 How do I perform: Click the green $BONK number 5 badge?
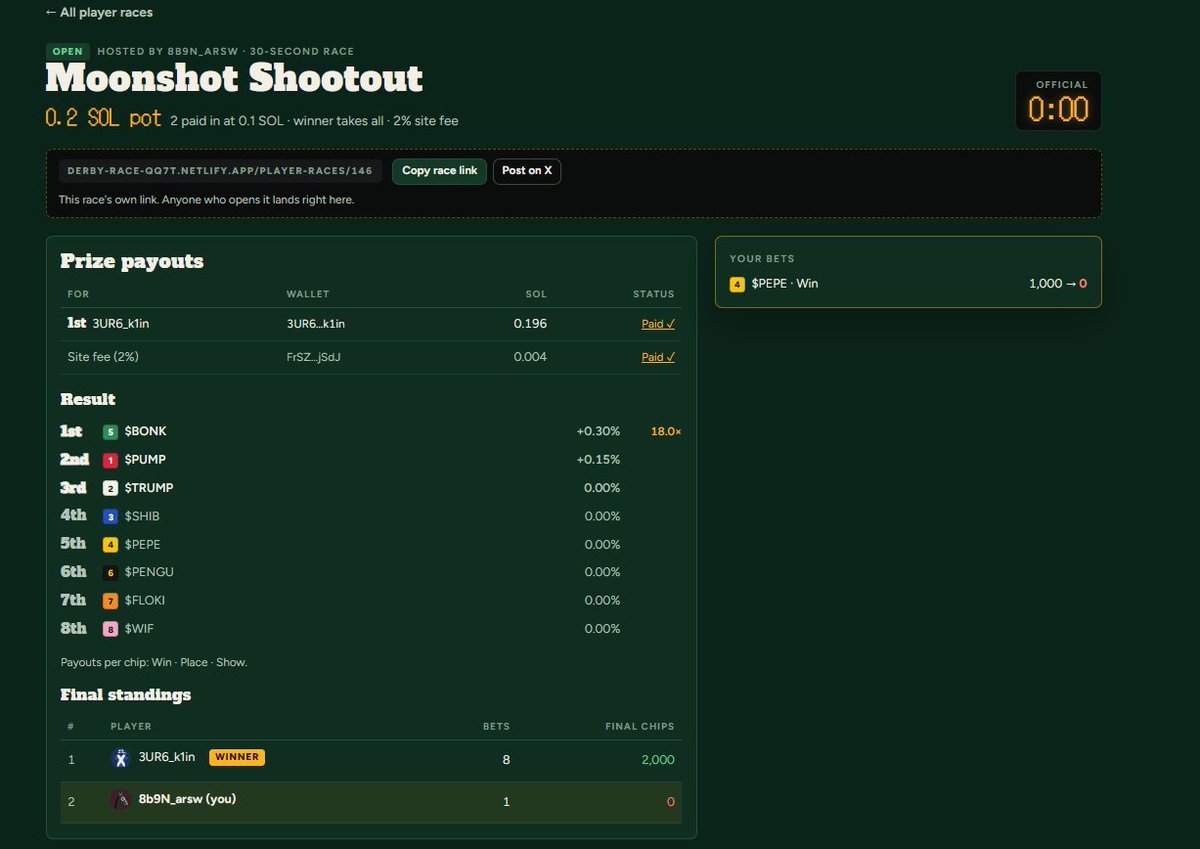tap(110, 432)
